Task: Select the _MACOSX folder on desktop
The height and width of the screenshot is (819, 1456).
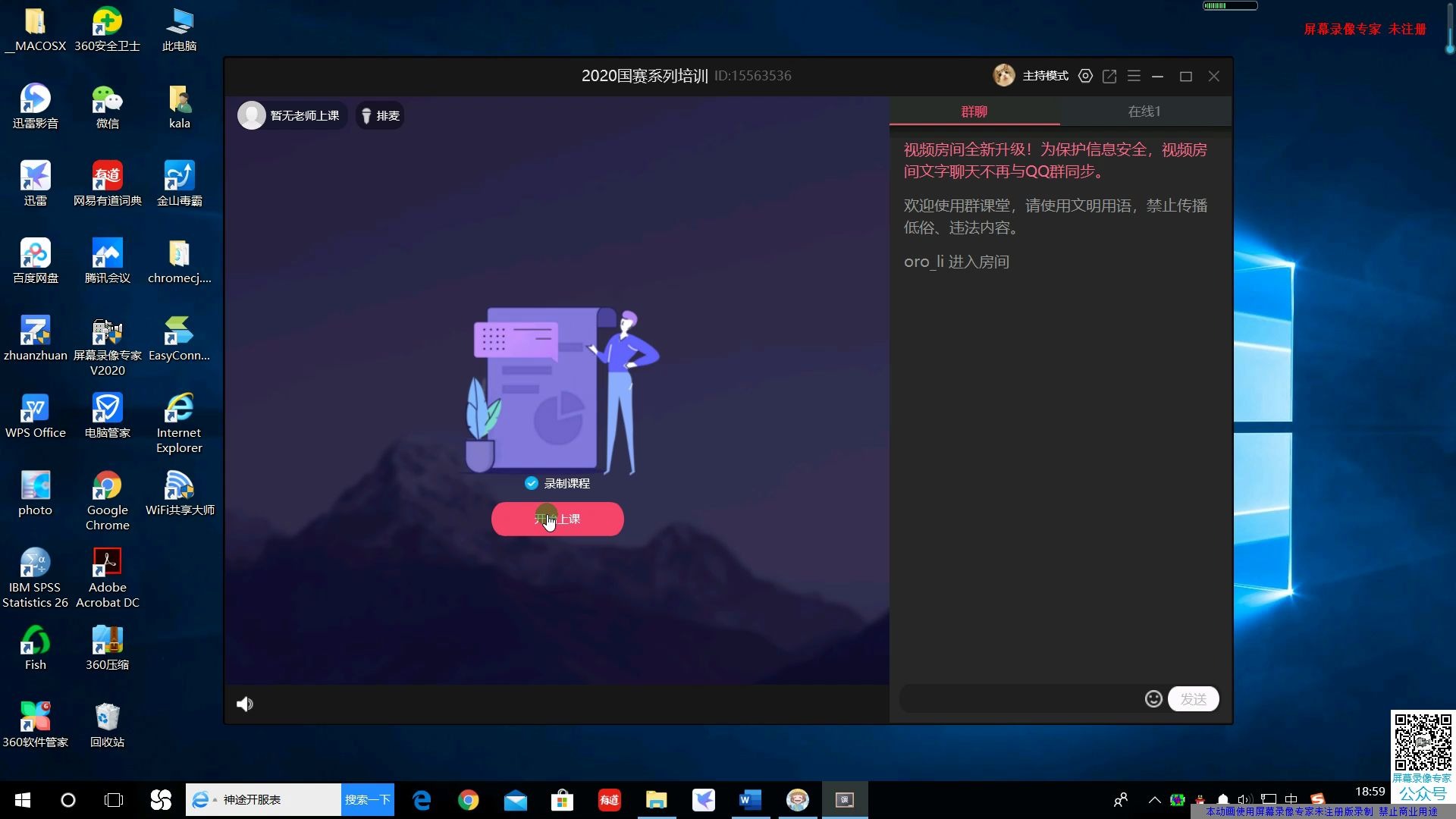Action: (35, 30)
